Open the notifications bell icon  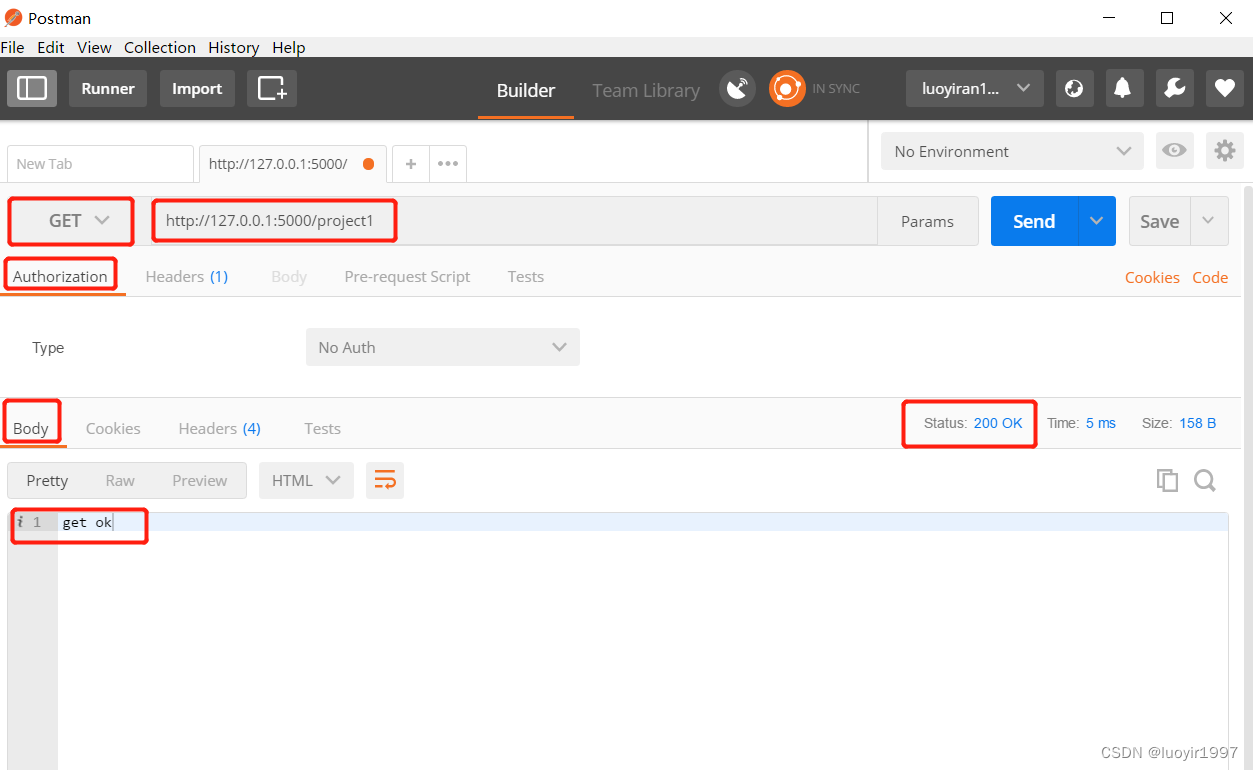click(1123, 88)
